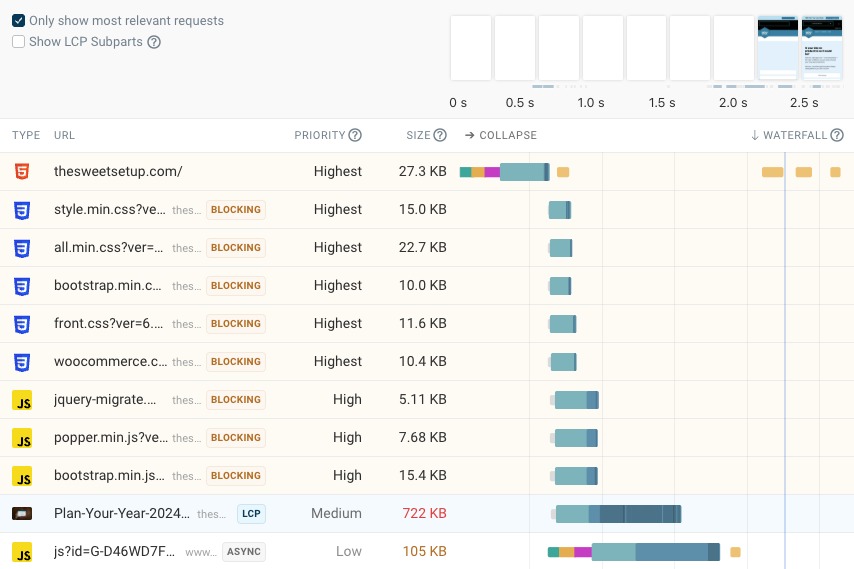
Task: Click the URL column header
Action: [64, 135]
